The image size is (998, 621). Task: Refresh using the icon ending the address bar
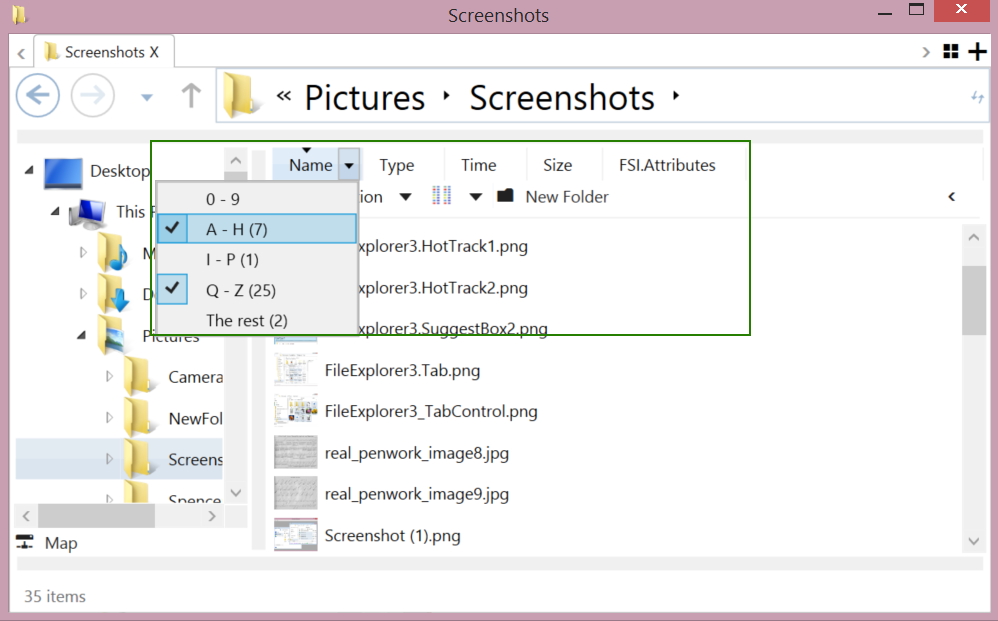point(977,97)
